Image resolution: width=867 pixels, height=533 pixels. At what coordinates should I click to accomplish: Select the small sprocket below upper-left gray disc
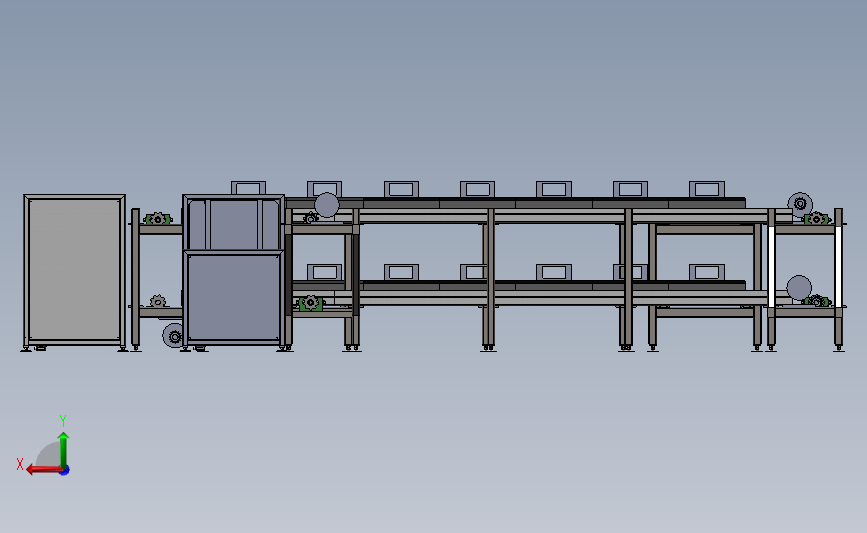(311, 218)
